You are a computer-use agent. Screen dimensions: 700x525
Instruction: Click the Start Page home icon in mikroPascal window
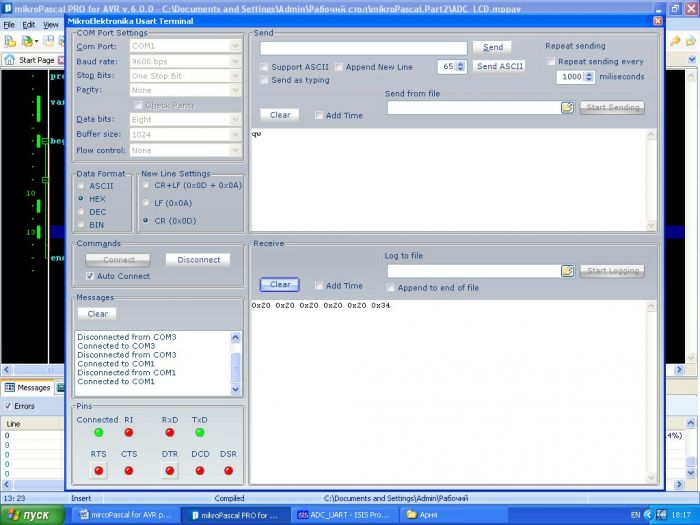pos(9,60)
